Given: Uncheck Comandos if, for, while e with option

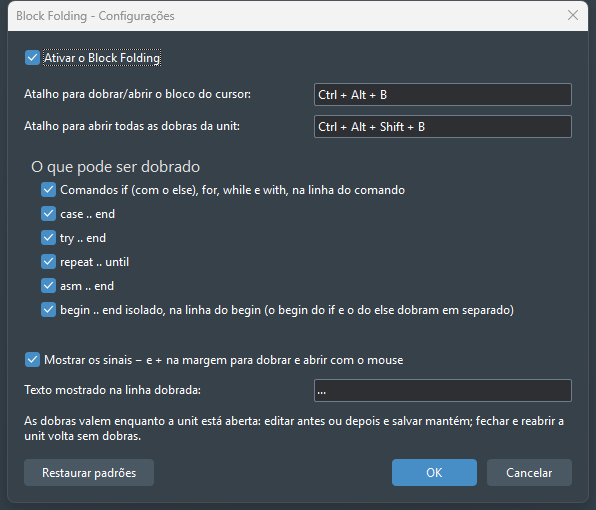Looking at the screenshot, I should tap(48, 190).
